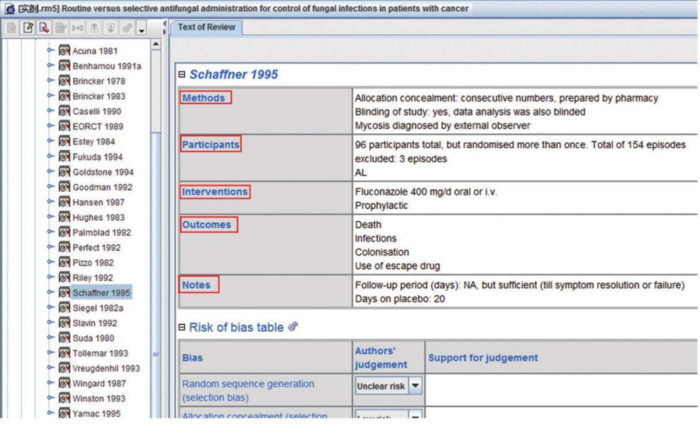This screenshot has height=426, width=700.
Task: Click the study icon next to Acuna 1981
Action: tap(64, 51)
